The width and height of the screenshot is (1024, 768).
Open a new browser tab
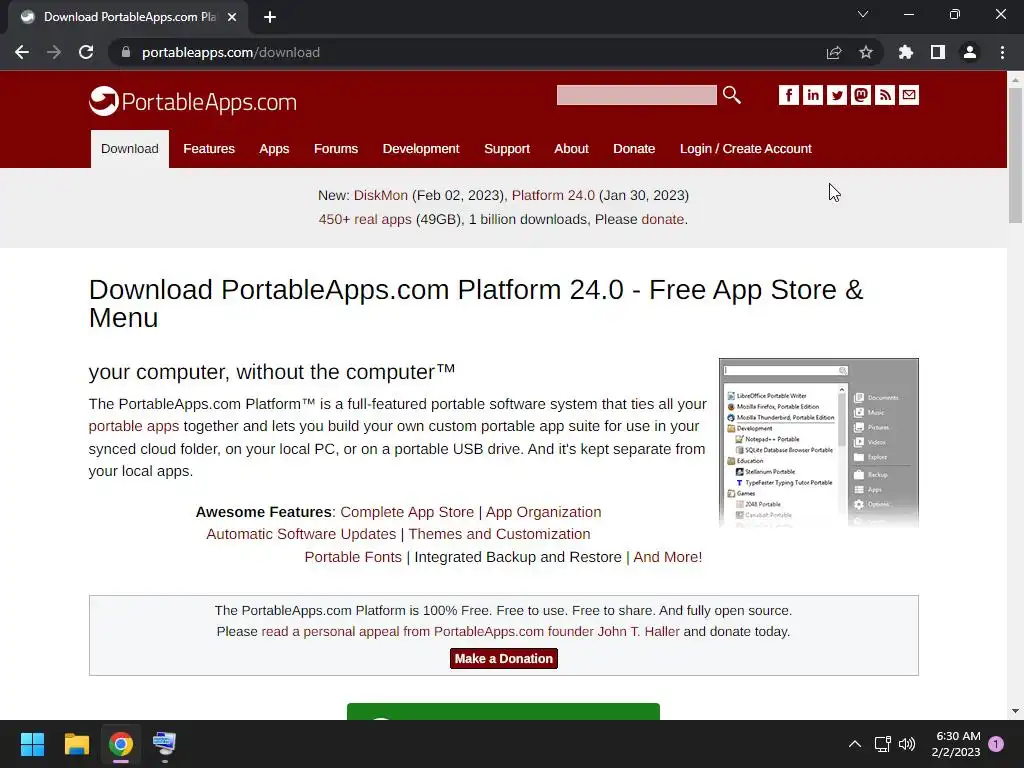(270, 17)
